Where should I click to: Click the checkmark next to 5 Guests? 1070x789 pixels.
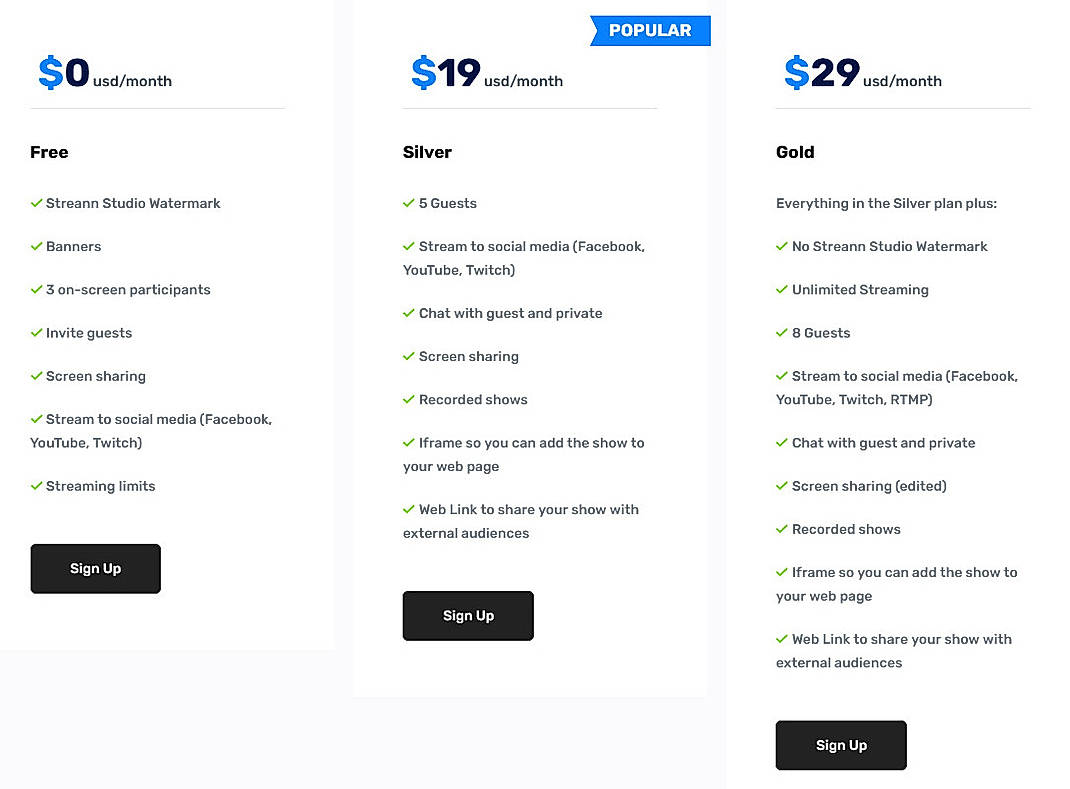tap(410, 203)
